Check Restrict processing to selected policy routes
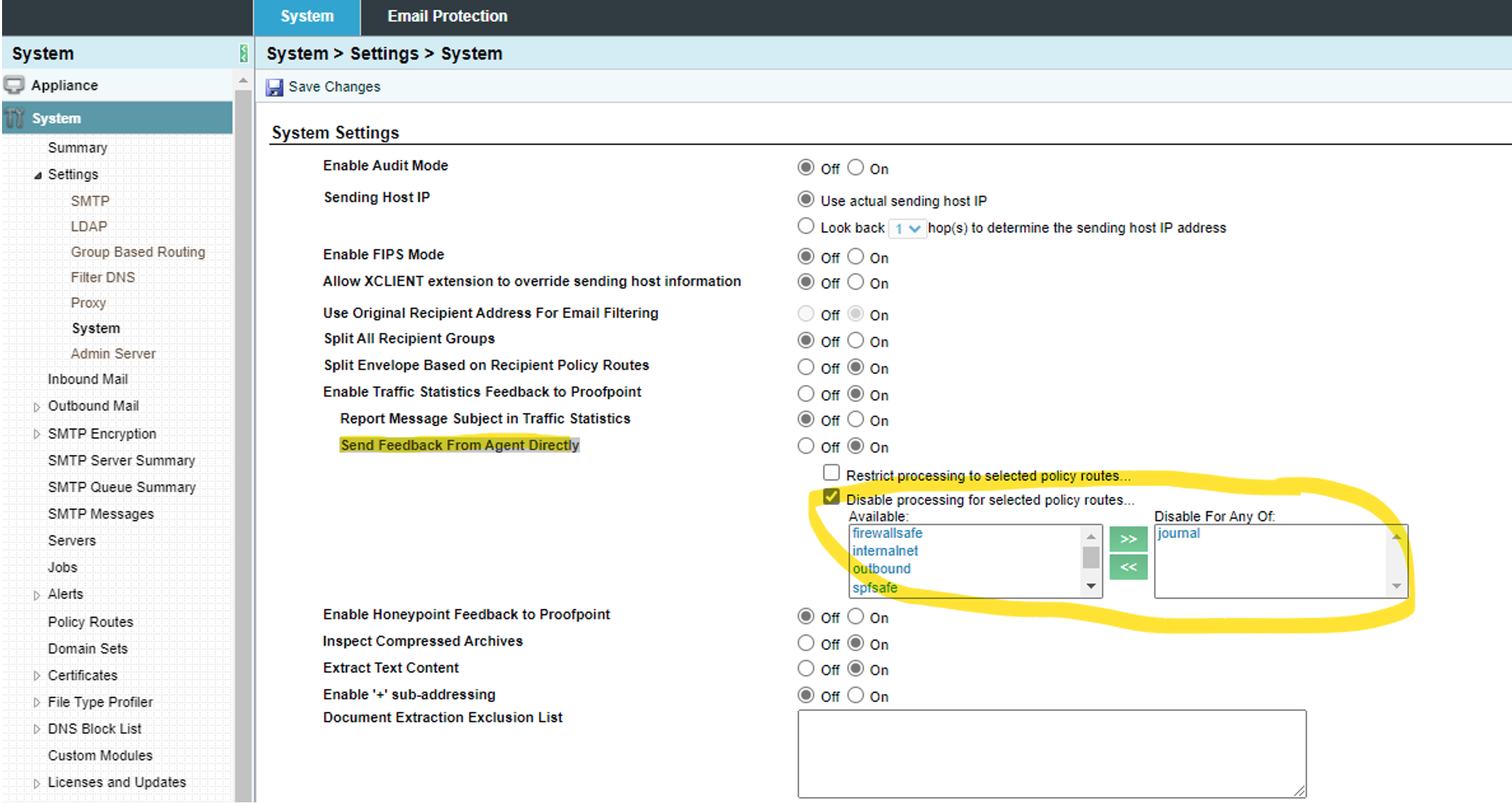1512x803 pixels. coord(831,473)
